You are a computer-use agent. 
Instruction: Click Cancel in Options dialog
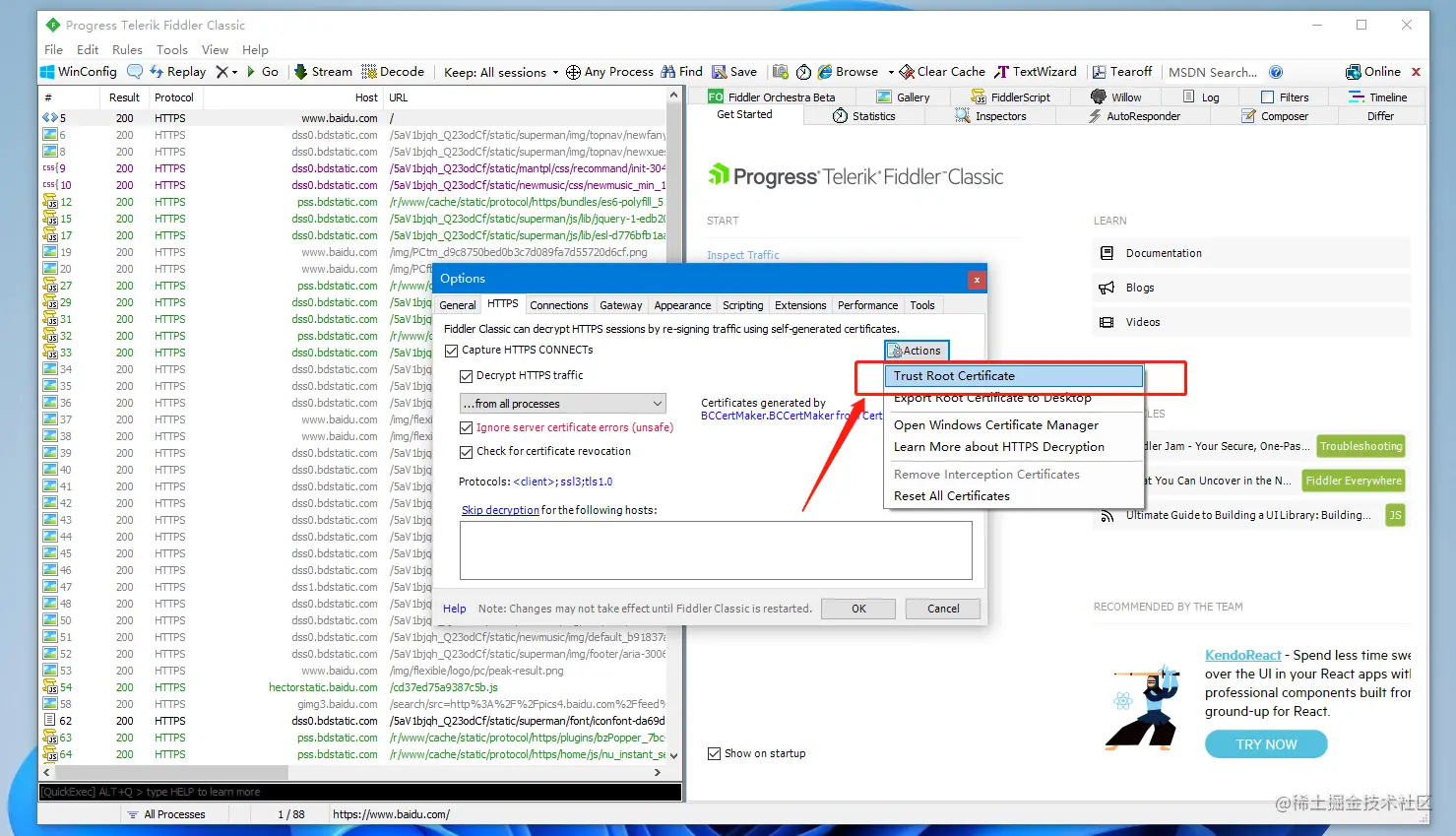click(x=943, y=609)
